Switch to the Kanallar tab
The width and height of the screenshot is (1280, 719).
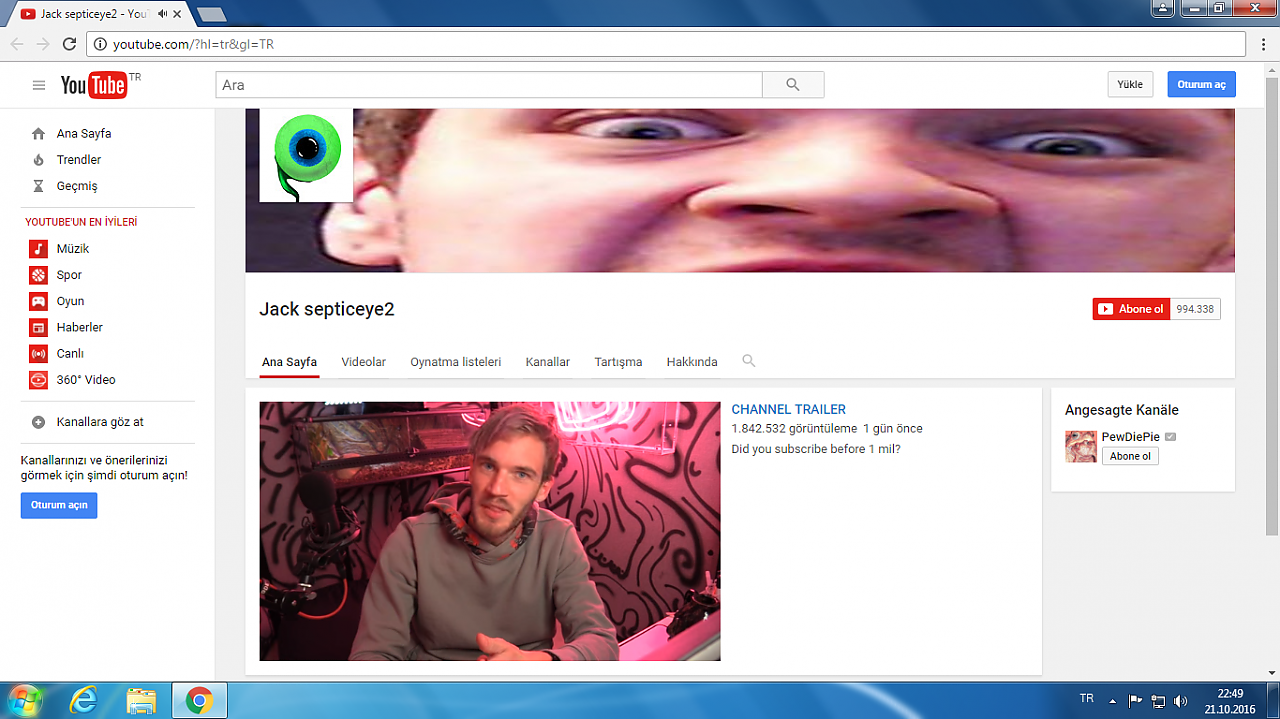coord(548,362)
